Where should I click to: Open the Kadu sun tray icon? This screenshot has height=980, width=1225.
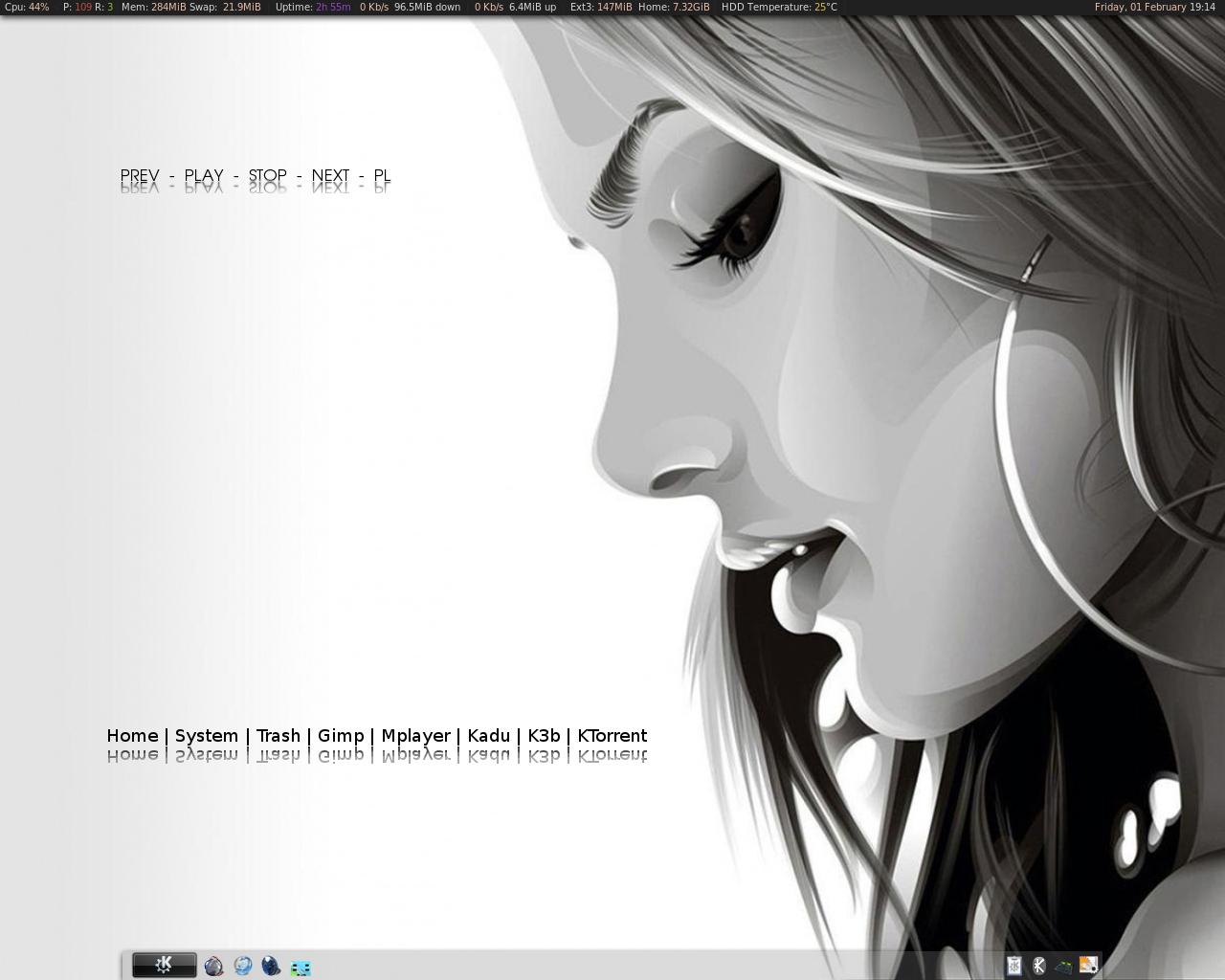click(x=1089, y=966)
